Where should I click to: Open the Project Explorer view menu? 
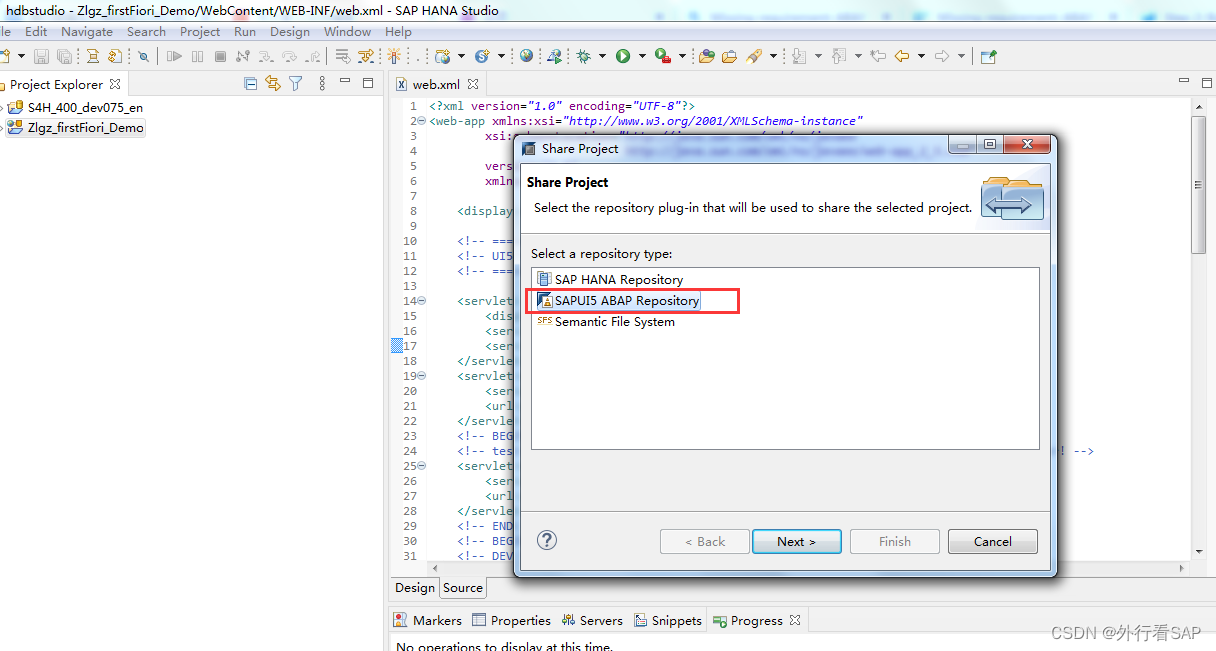point(321,84)
